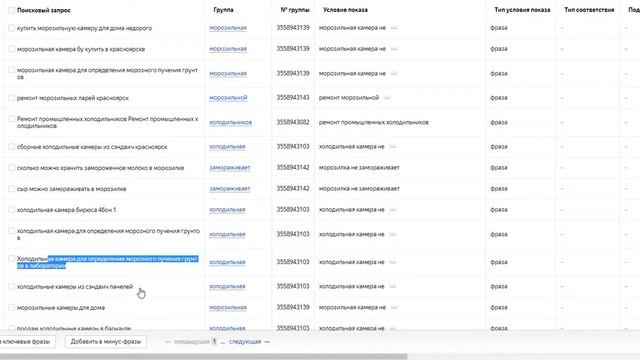The image size is (640, 360).
Task: Click the horizontal scrollbar at window bottom
Action: [x=204, y=357]
